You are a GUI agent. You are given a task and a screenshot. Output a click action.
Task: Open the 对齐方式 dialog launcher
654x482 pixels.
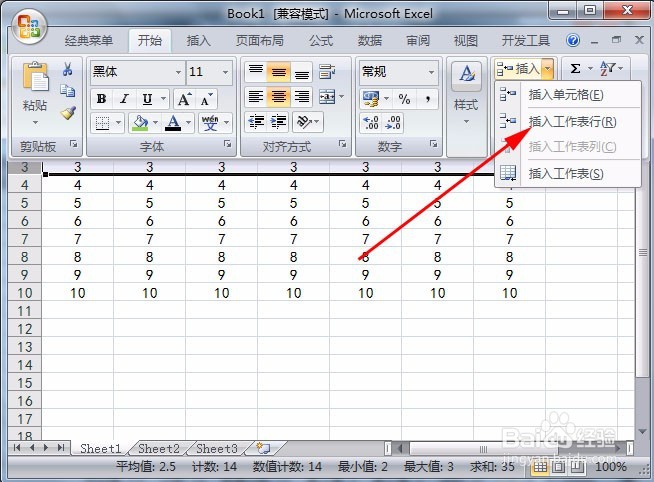[342, 144]
